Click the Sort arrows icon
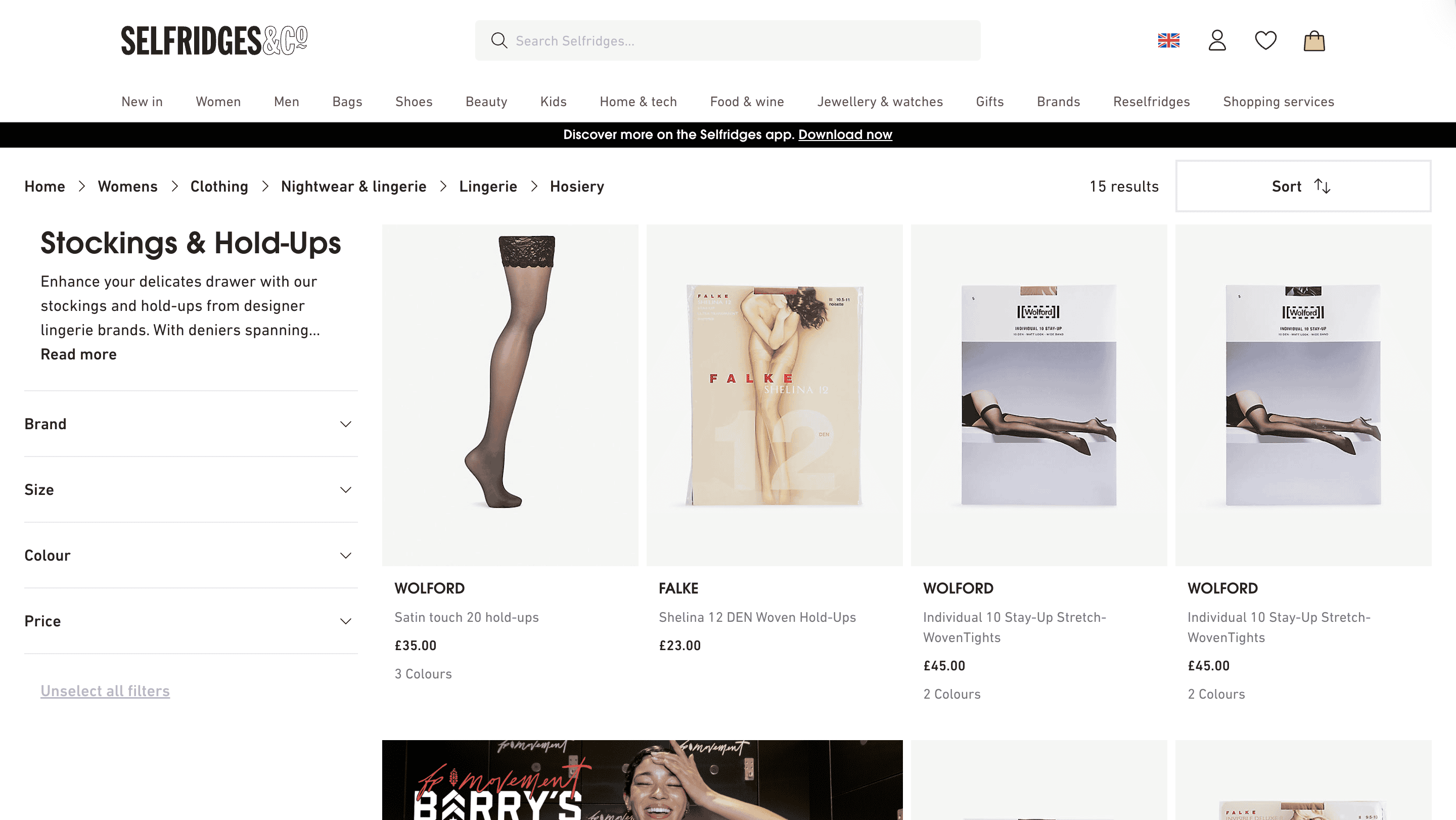 click(1322, 186)
